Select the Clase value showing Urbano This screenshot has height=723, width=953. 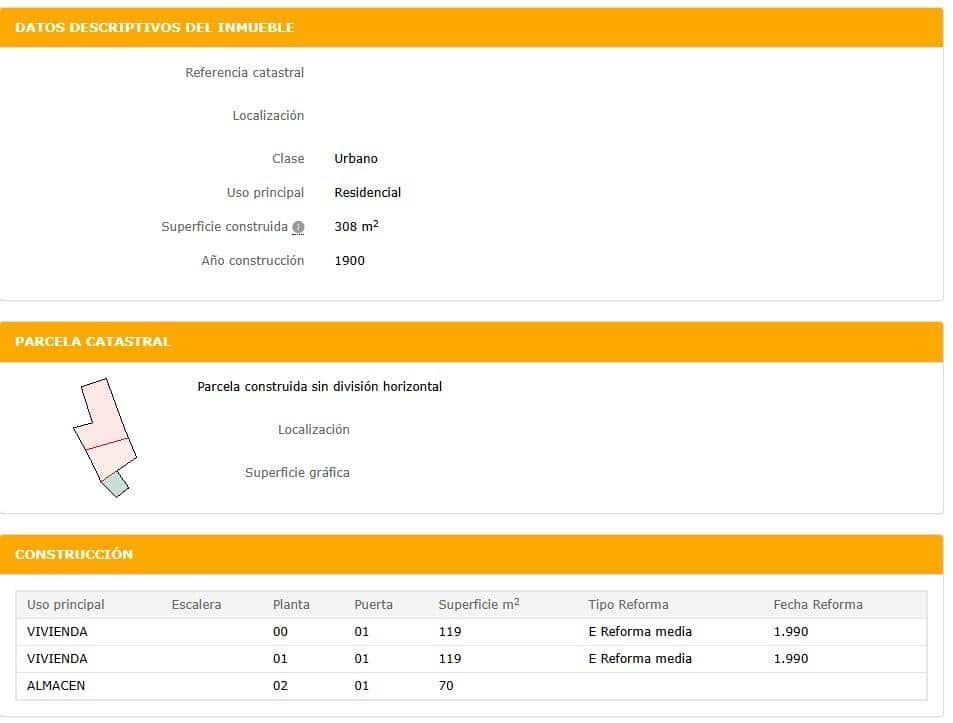click(354, 158)
